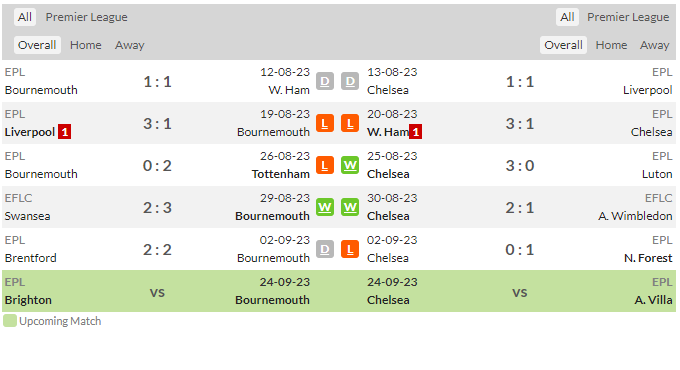The width and height of the screenshot is (680, 370).
Task: Click the red card icon next to Liverpool
Action: [65, 132]
